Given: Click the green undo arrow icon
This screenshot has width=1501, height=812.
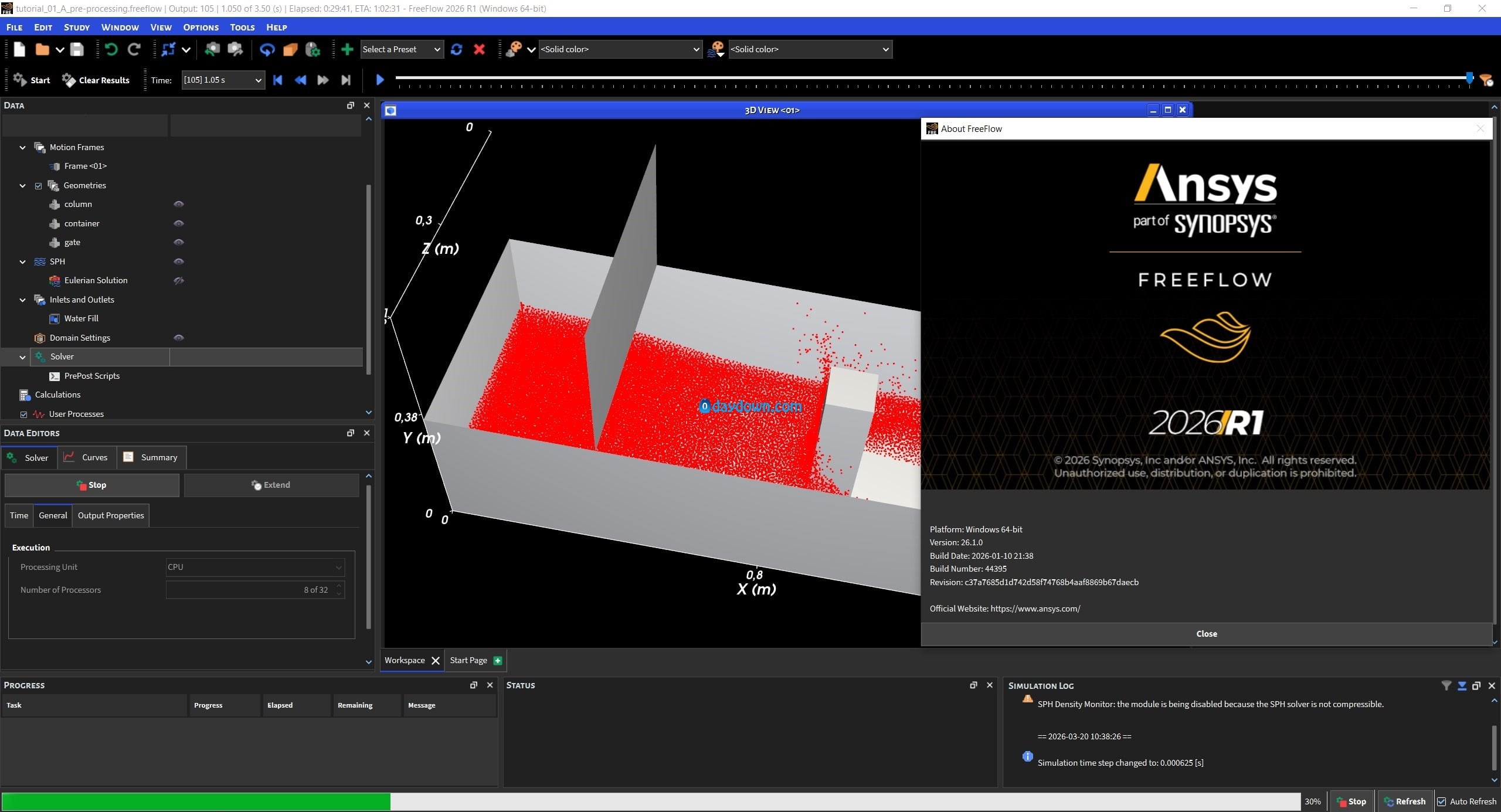Looking at the screenshot, I should [x=111, y=49].
